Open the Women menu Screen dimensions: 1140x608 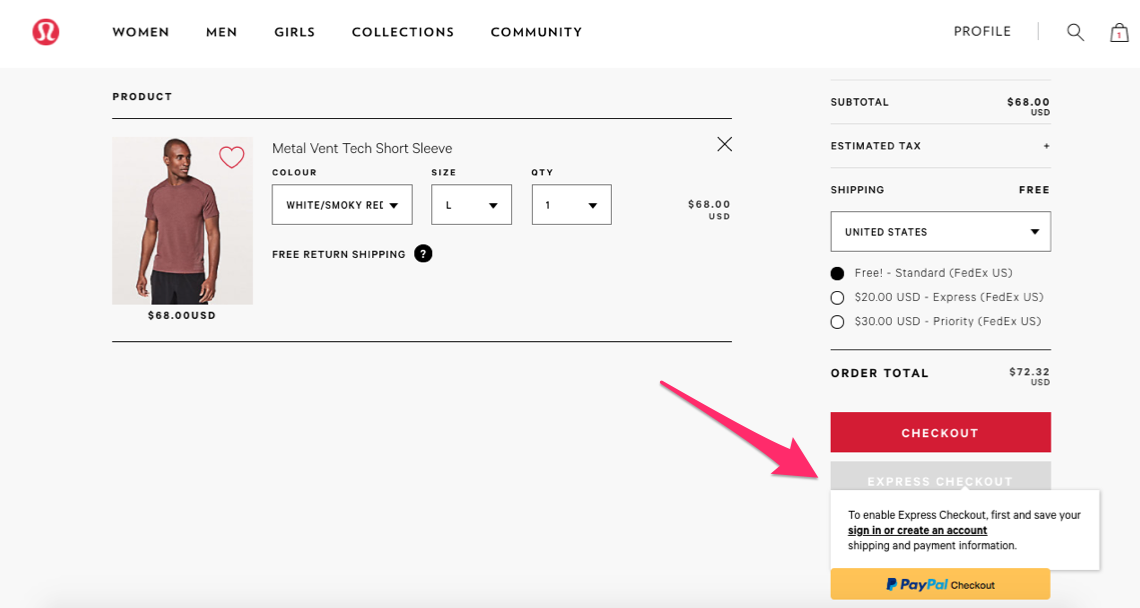(x=140, y=32)
